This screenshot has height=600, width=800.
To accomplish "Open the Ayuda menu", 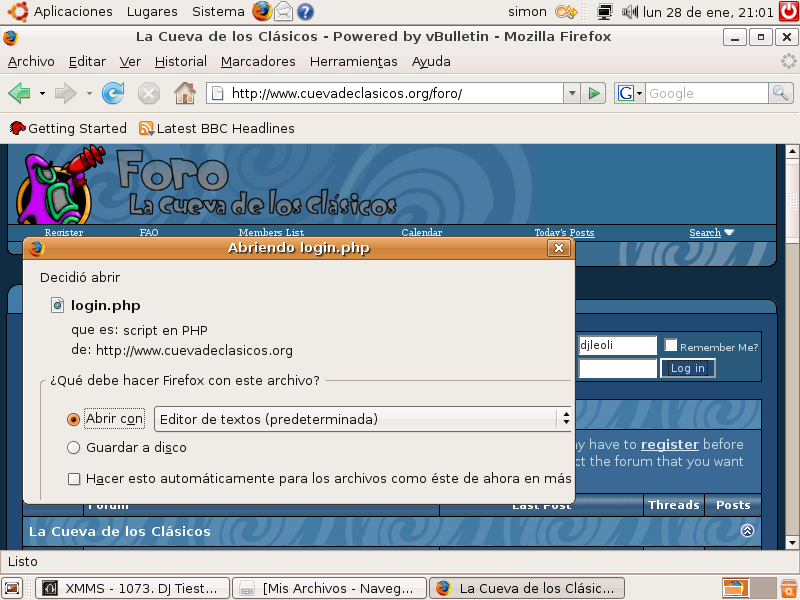I will (431, 62).
